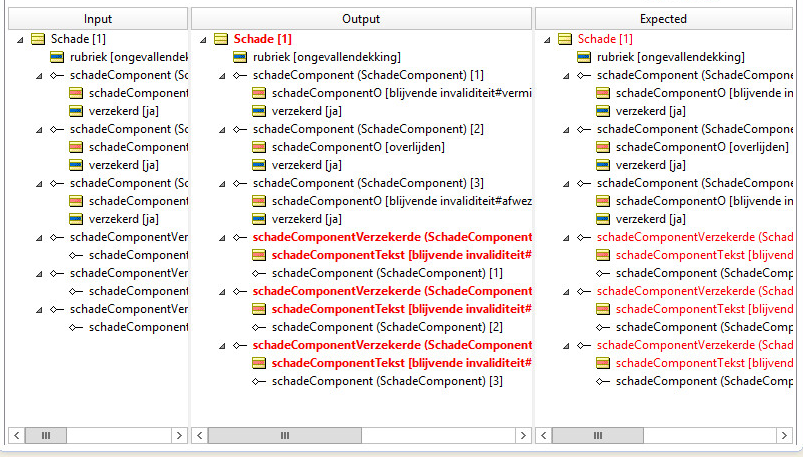Click the Input column header
803x457 pixels.
[97, 18]
